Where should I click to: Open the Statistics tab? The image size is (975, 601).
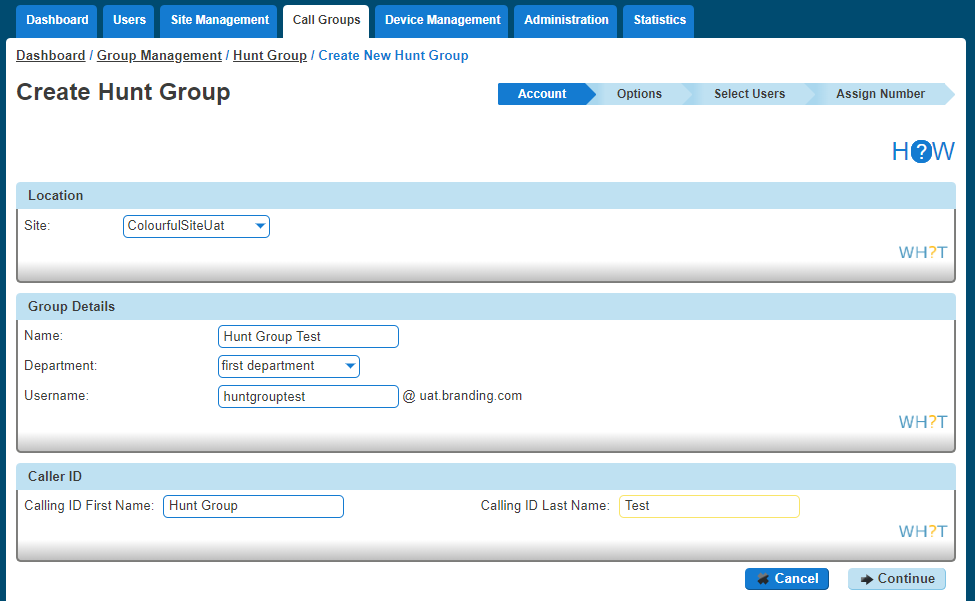(x=659, y=21)
